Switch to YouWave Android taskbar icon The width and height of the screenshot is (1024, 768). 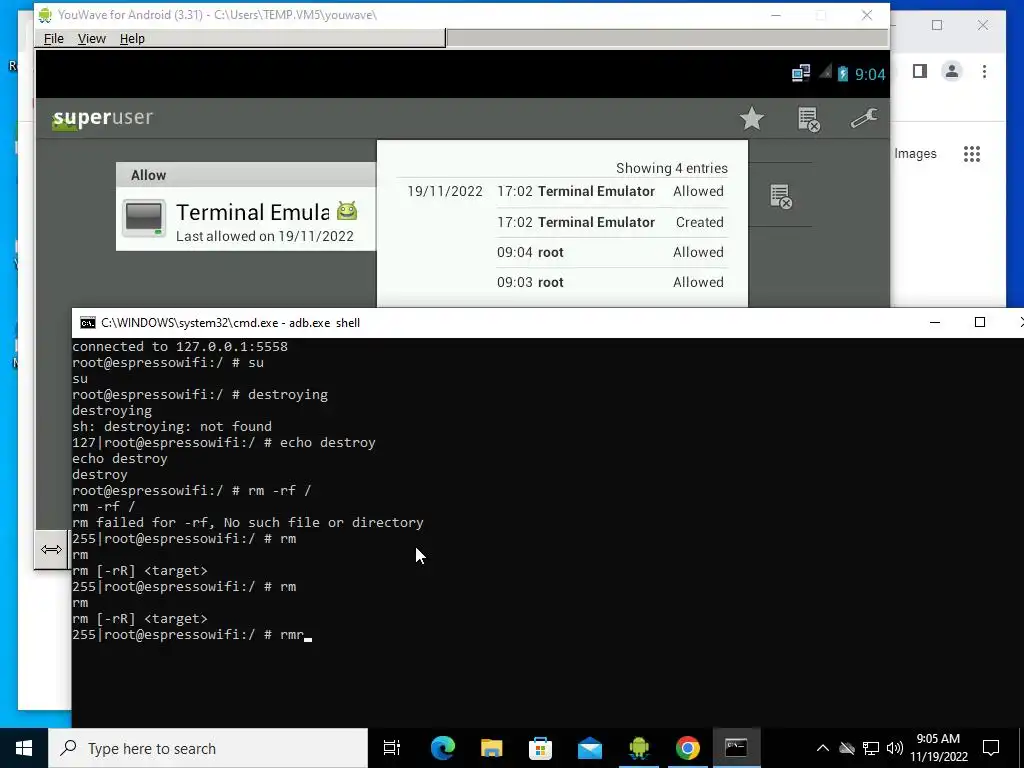pyautogui.click(x=639, y=748)
